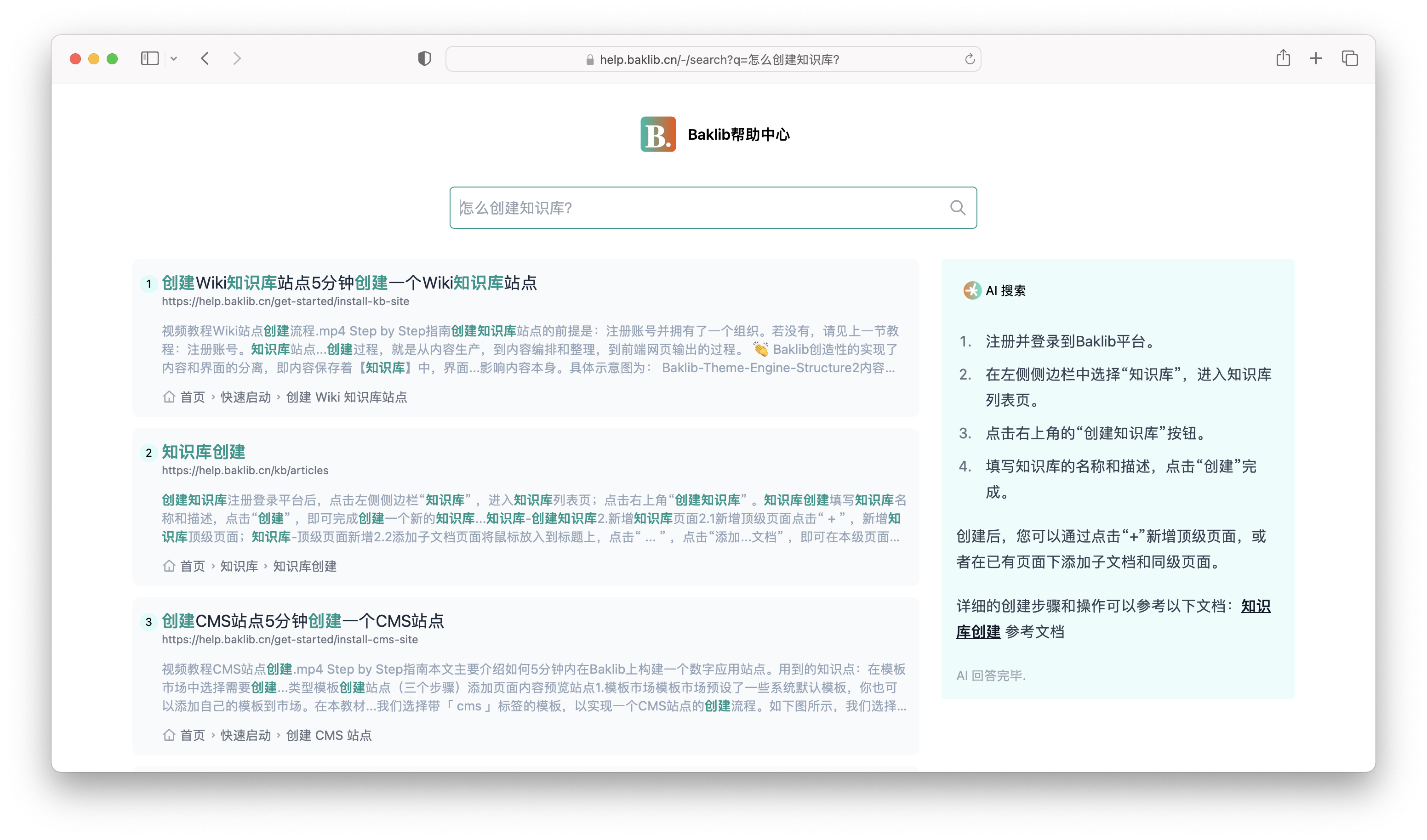Click 知识库创建 link in AI answer
This screenshot has height=840, width=1427.
click(x=978, y=632)
